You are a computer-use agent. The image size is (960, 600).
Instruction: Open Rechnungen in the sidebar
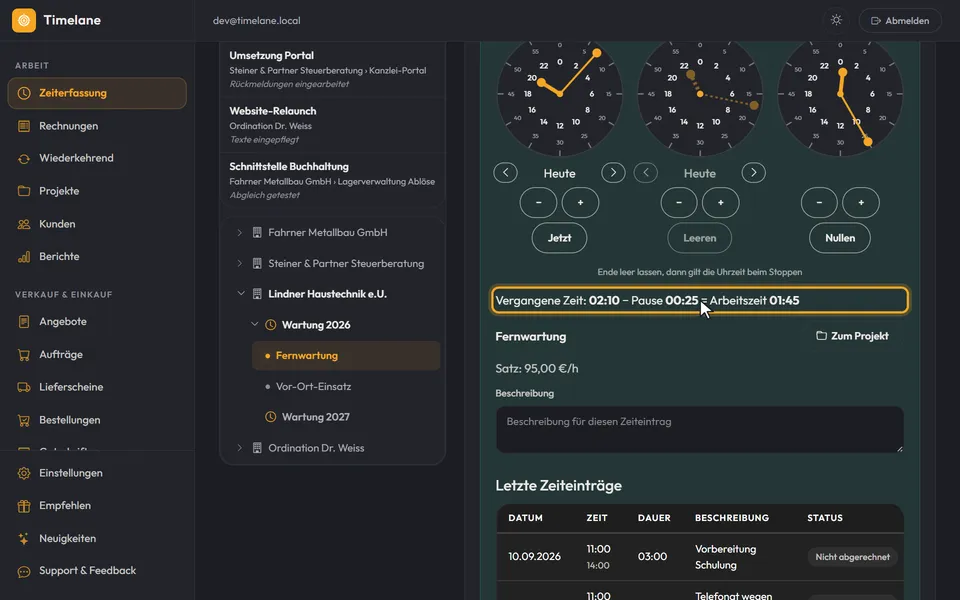[x=97, y=126]
